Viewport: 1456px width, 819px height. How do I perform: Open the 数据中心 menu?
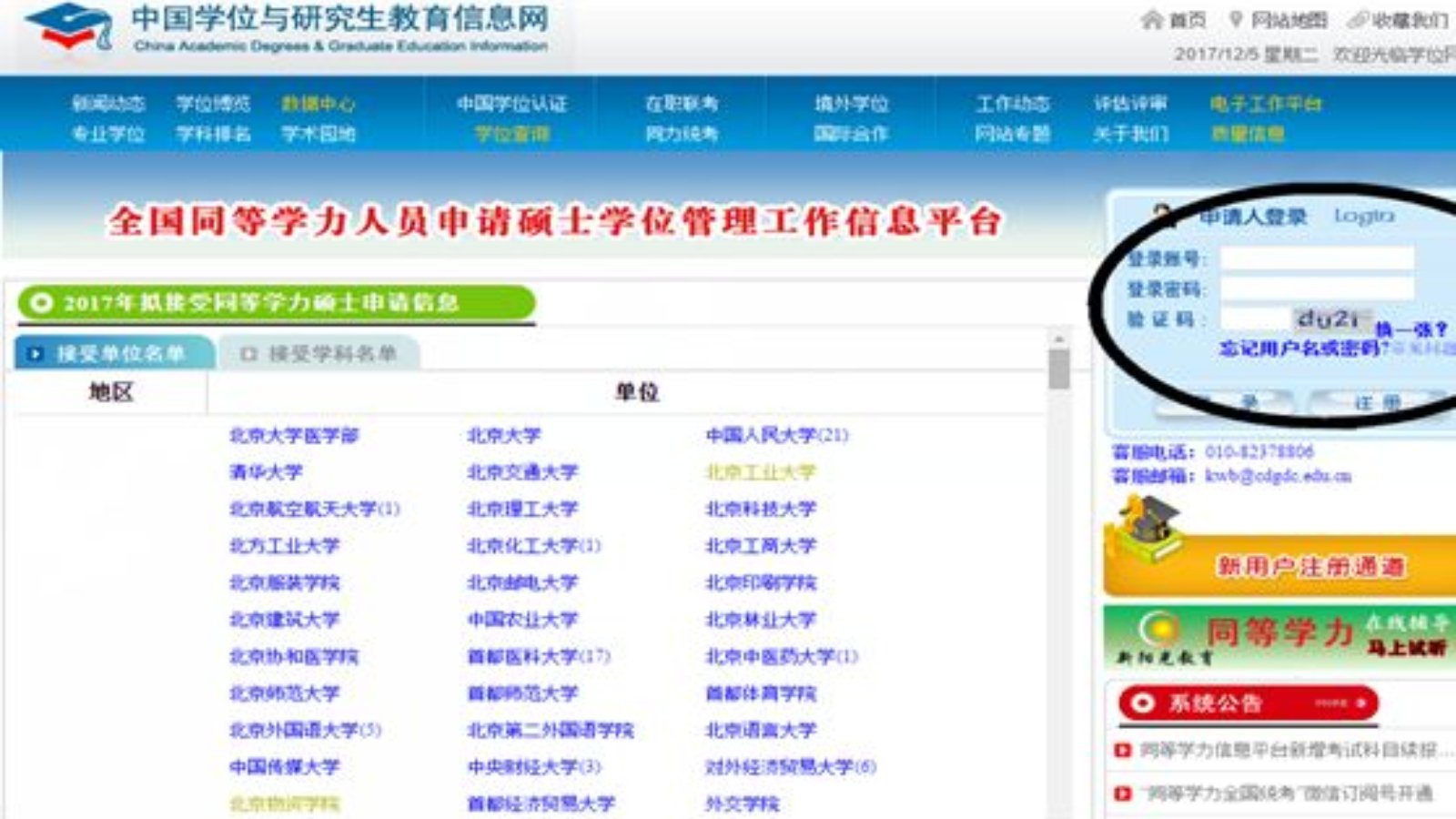click(x=318, y=104)
